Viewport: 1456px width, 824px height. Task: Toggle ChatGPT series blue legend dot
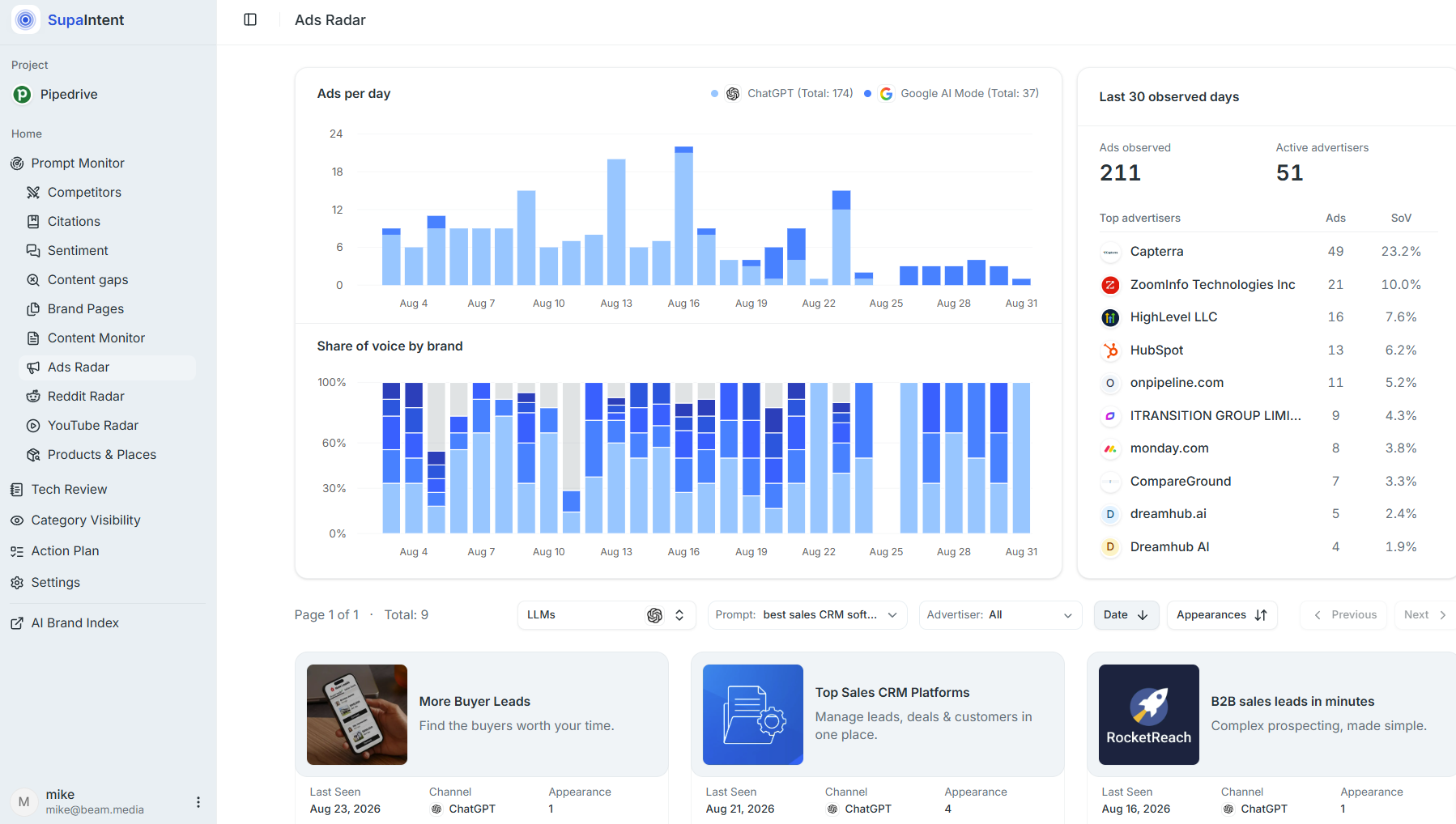(x=714, y=94)
